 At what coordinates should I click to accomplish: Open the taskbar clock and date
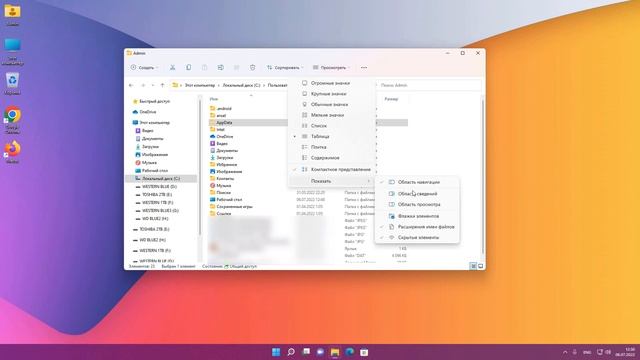click(625, 352)
